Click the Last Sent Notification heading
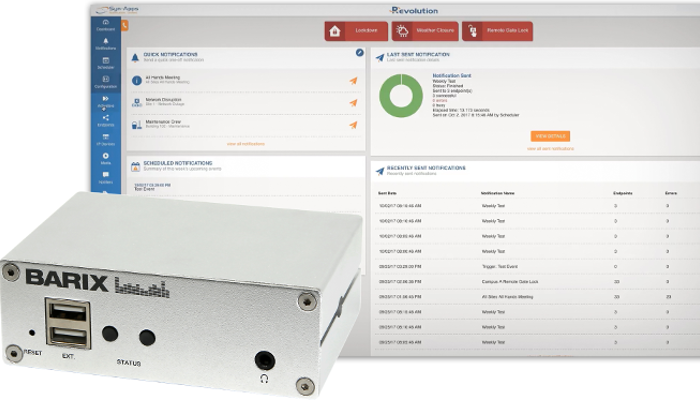Viewport: 700px width, 400px height. (418, 54)
